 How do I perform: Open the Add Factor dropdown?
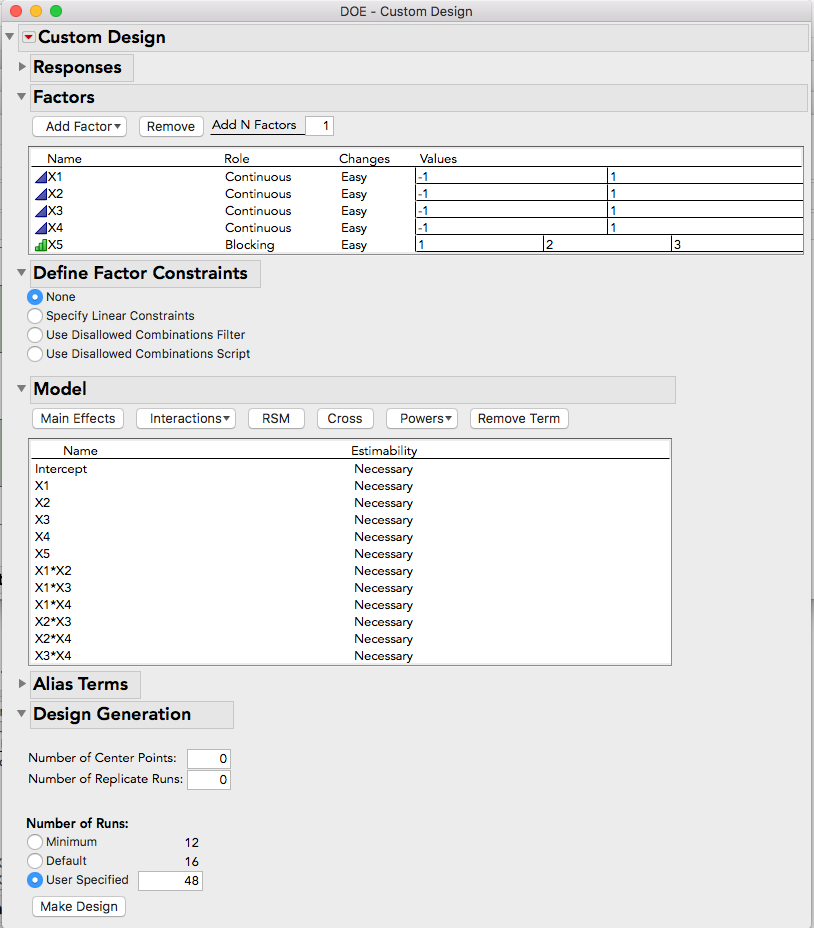coord(79,127)
